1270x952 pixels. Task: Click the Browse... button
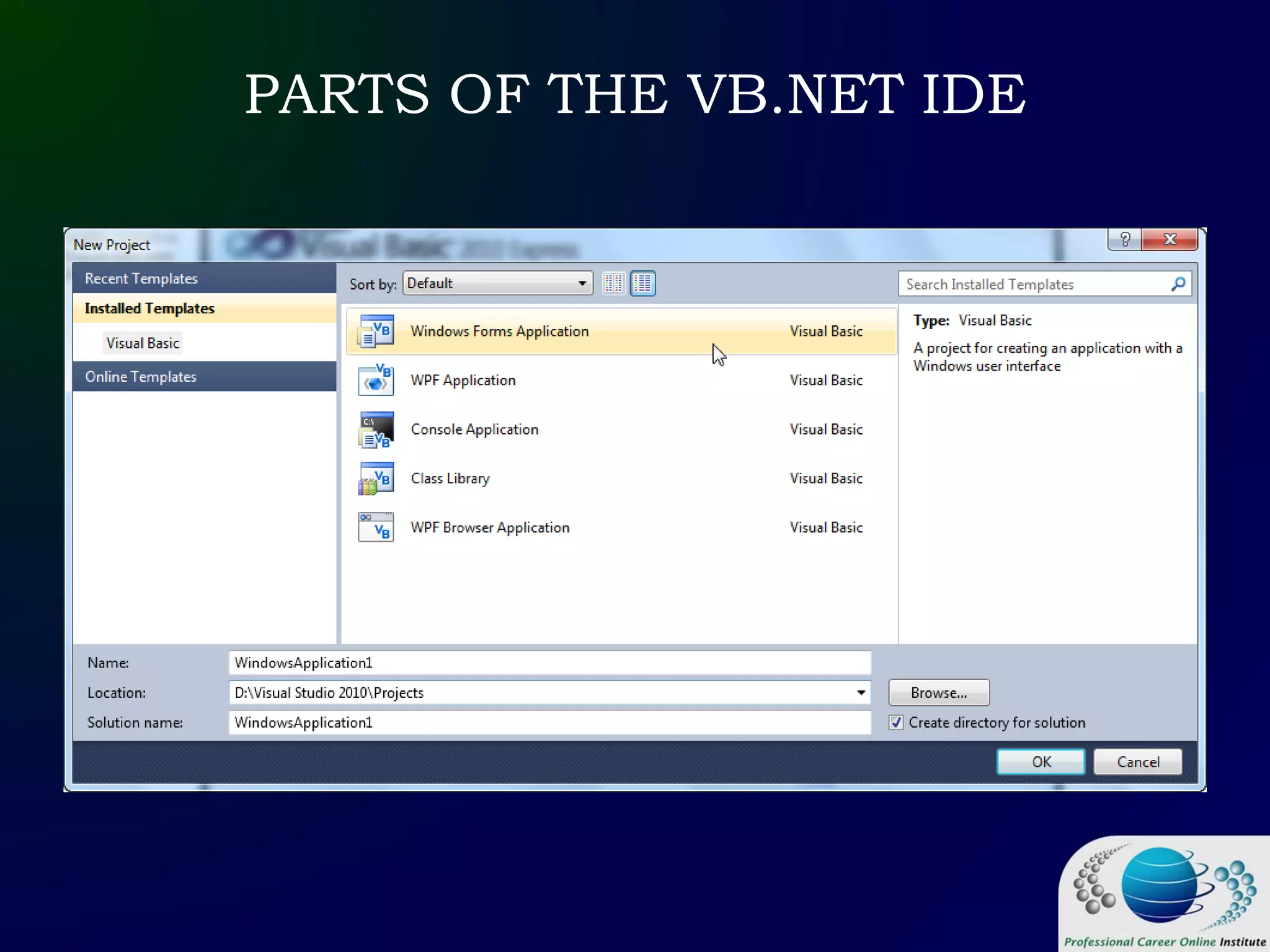click(939, 692)
